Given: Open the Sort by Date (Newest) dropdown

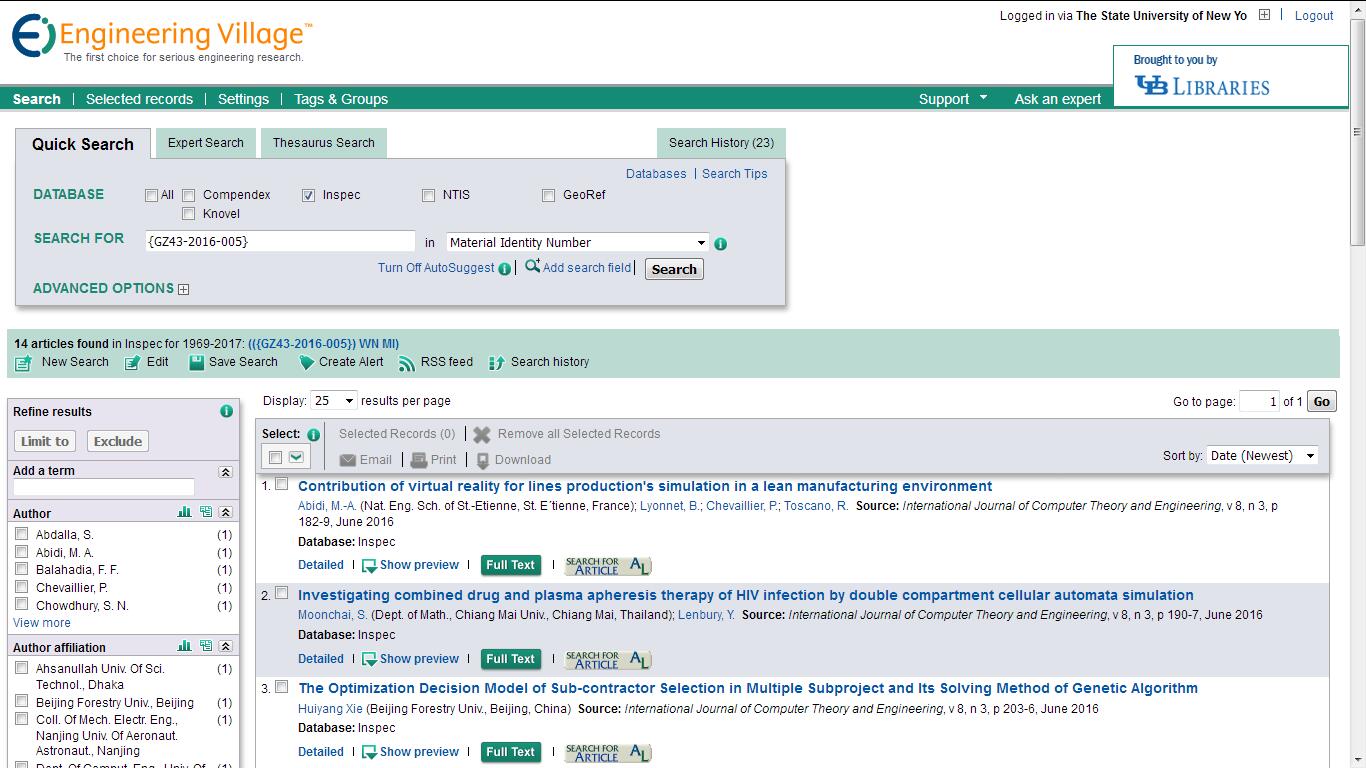Looking at the screenshot, I should (x=1262, y=455).
